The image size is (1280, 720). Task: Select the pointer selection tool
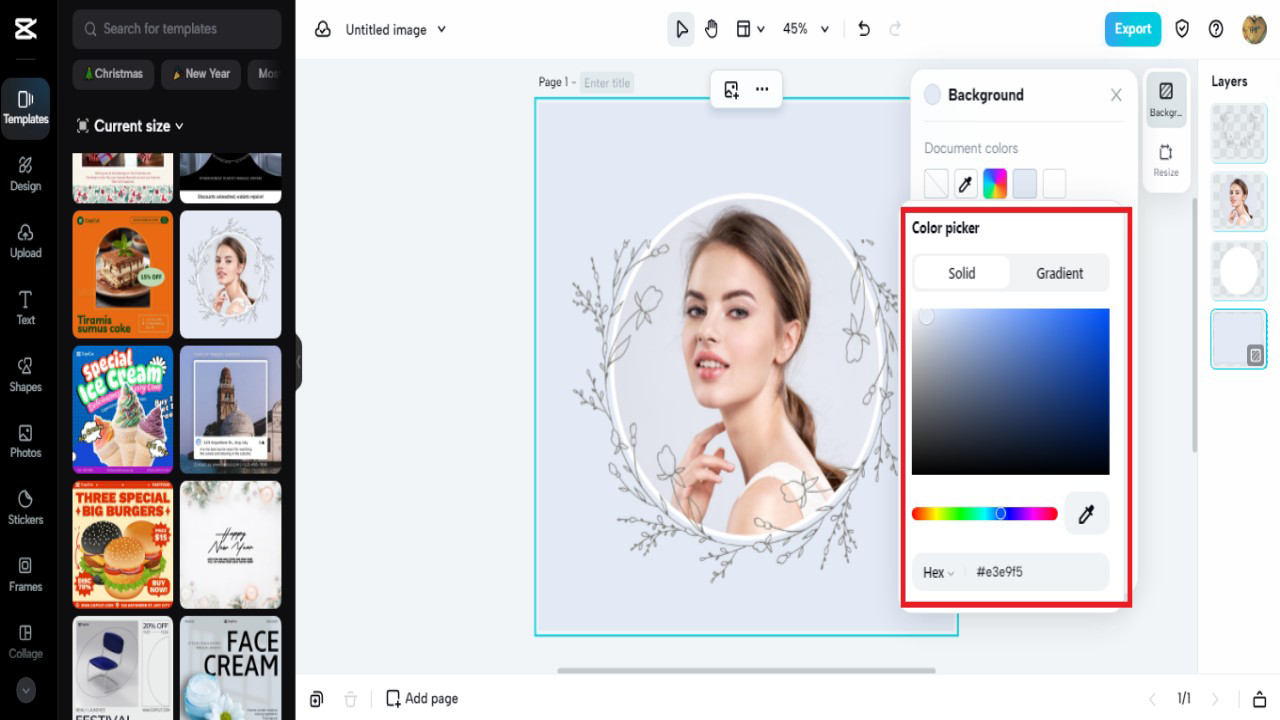(x=681, y=29)
